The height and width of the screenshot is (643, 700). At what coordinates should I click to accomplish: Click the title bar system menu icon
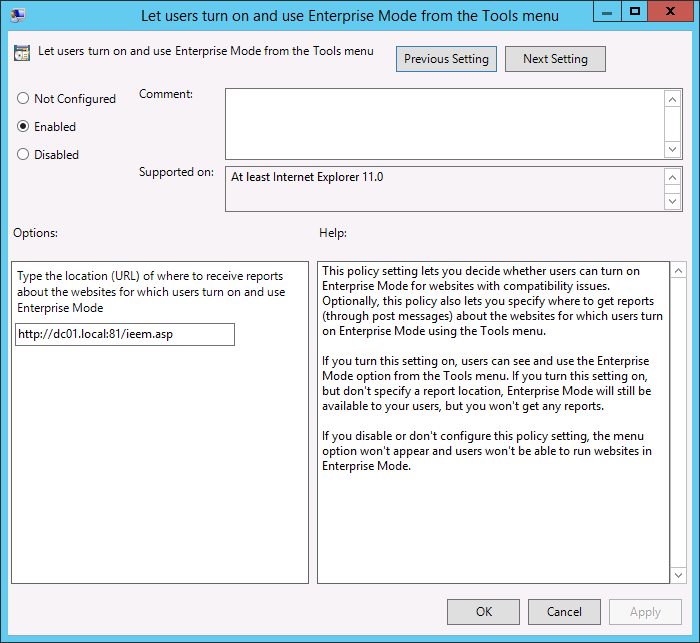[x=17, y=15]
